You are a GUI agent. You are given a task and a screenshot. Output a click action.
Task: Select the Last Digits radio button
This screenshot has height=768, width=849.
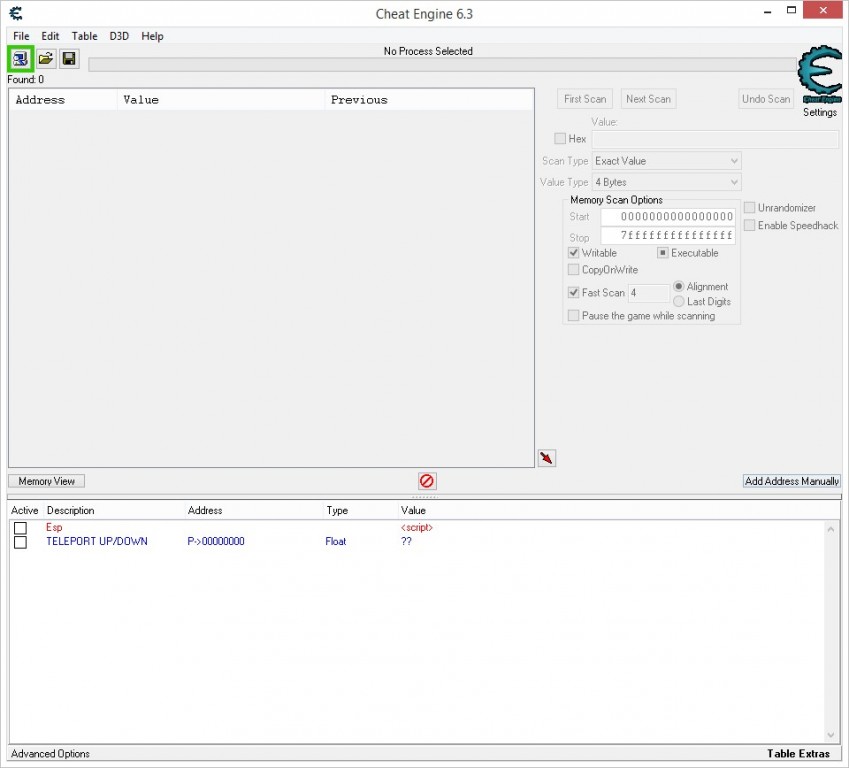[678, 301]
